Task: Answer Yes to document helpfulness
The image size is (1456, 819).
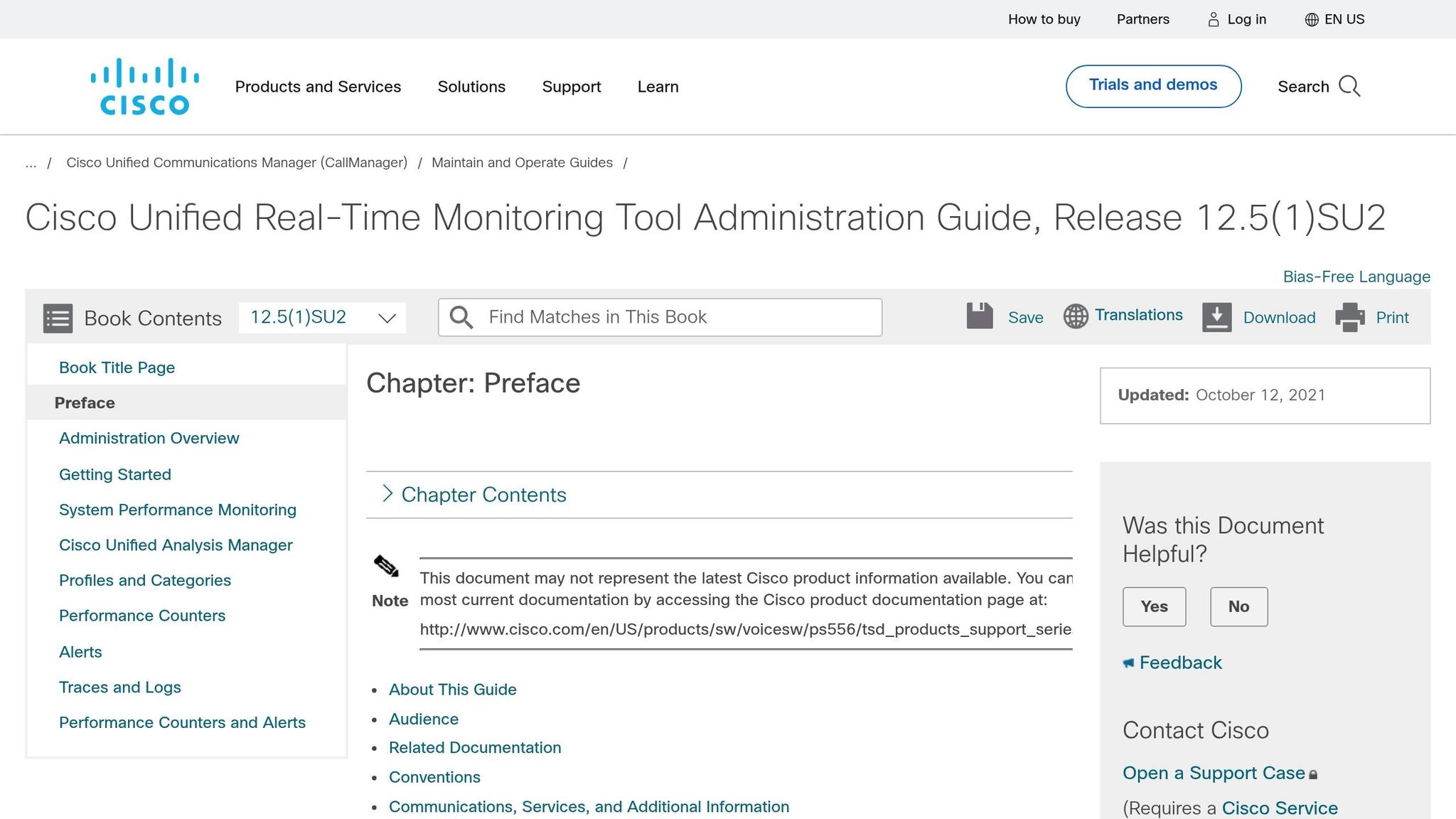Action: click(x=1154, y=606)
